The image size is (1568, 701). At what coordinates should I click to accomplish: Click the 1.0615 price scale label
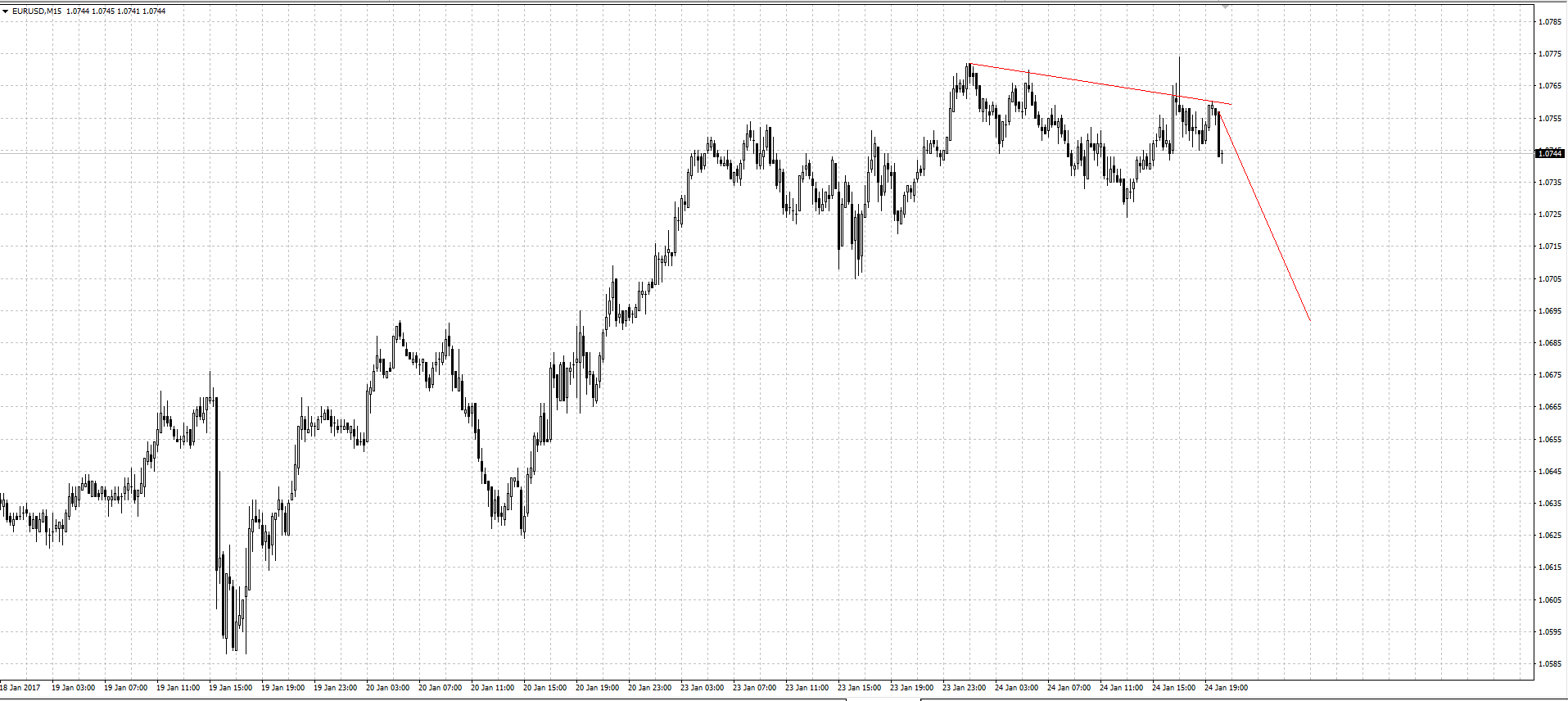tap(1549, 568)
